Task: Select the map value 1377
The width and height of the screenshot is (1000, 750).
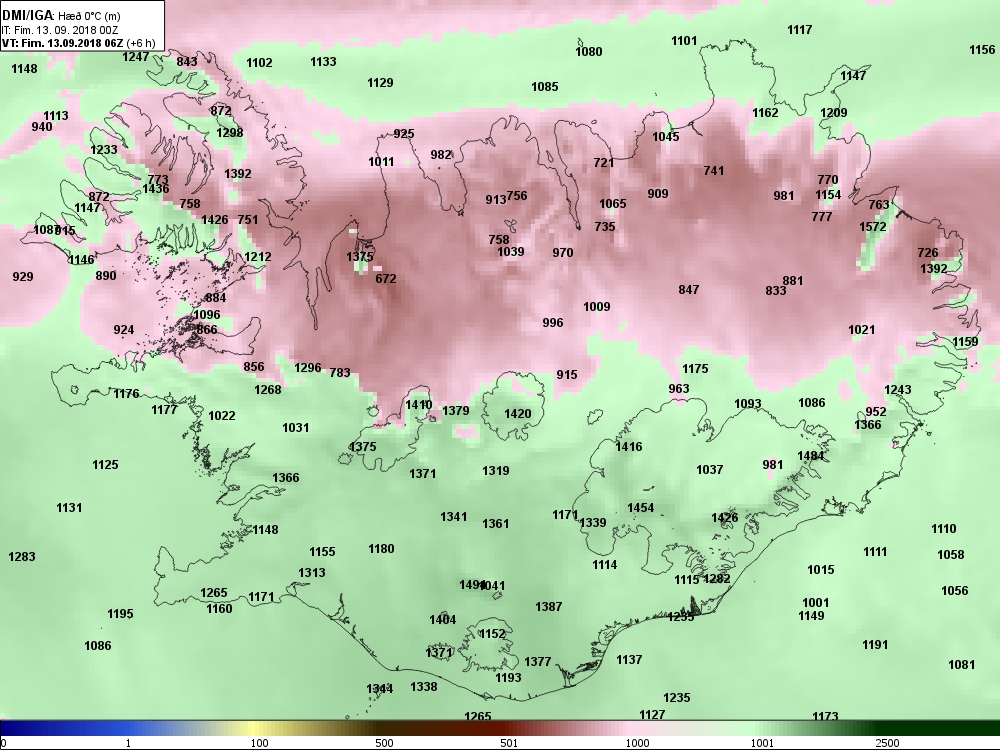Action: click(x=538, y=661)
